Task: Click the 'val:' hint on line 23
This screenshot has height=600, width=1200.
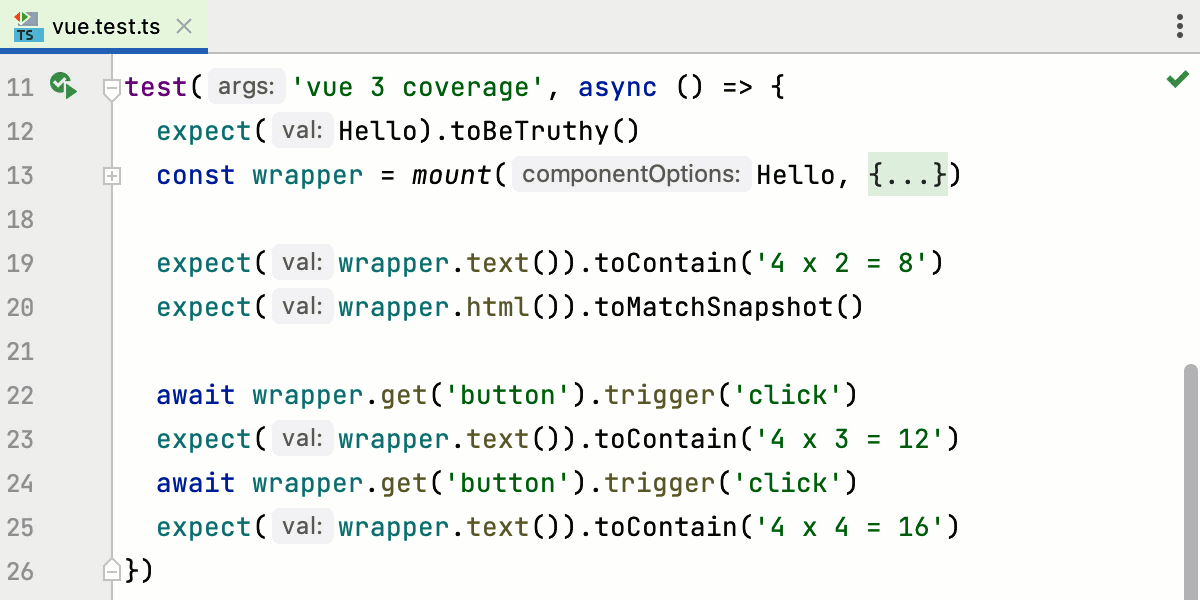Action: [x=302, y=438]
